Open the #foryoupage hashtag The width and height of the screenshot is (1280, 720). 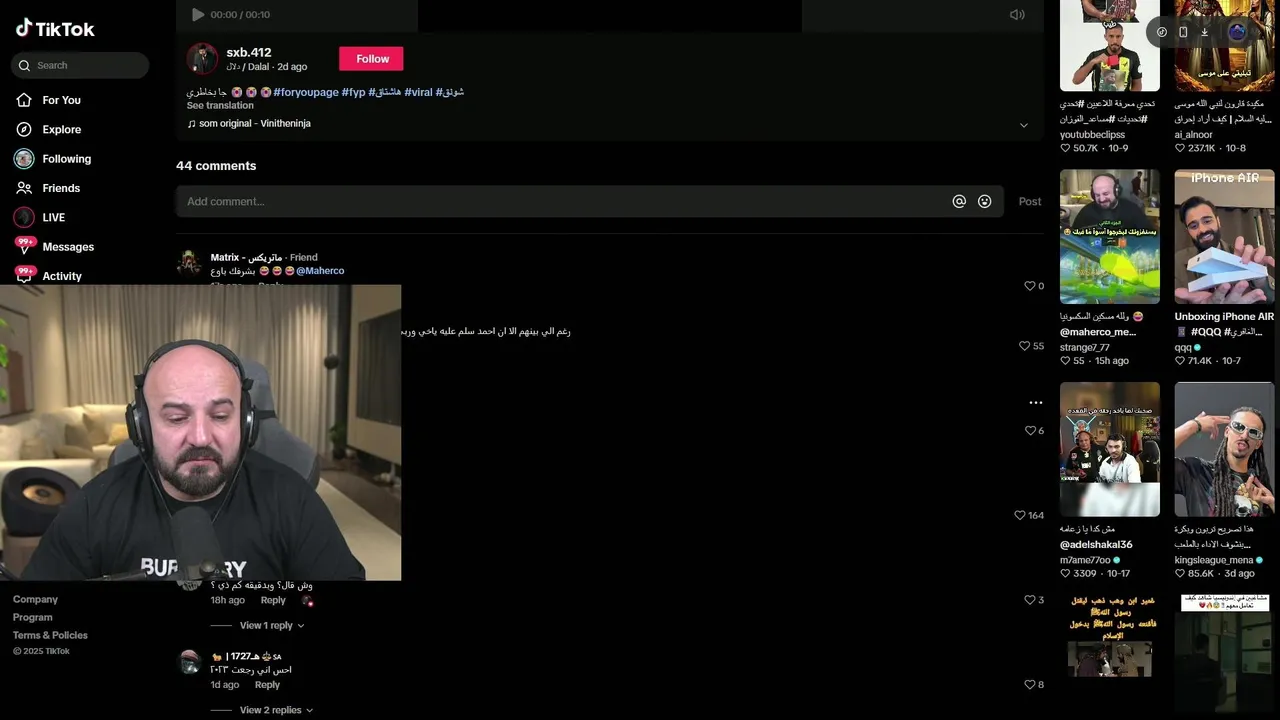[x=305, y=92]
